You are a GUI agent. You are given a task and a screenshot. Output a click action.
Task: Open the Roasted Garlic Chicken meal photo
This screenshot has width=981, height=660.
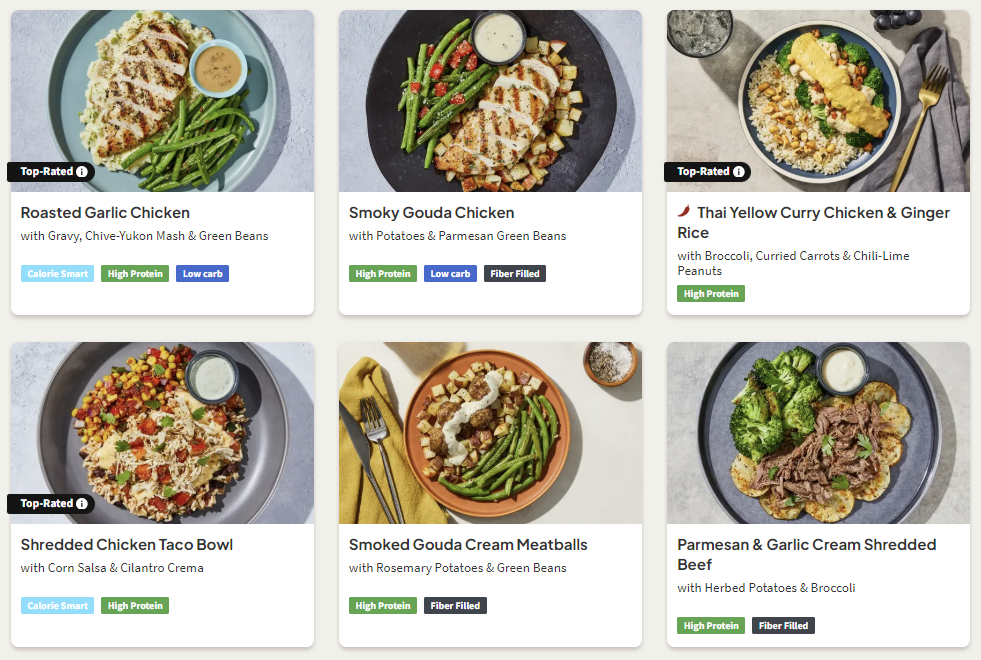[162, 100]
